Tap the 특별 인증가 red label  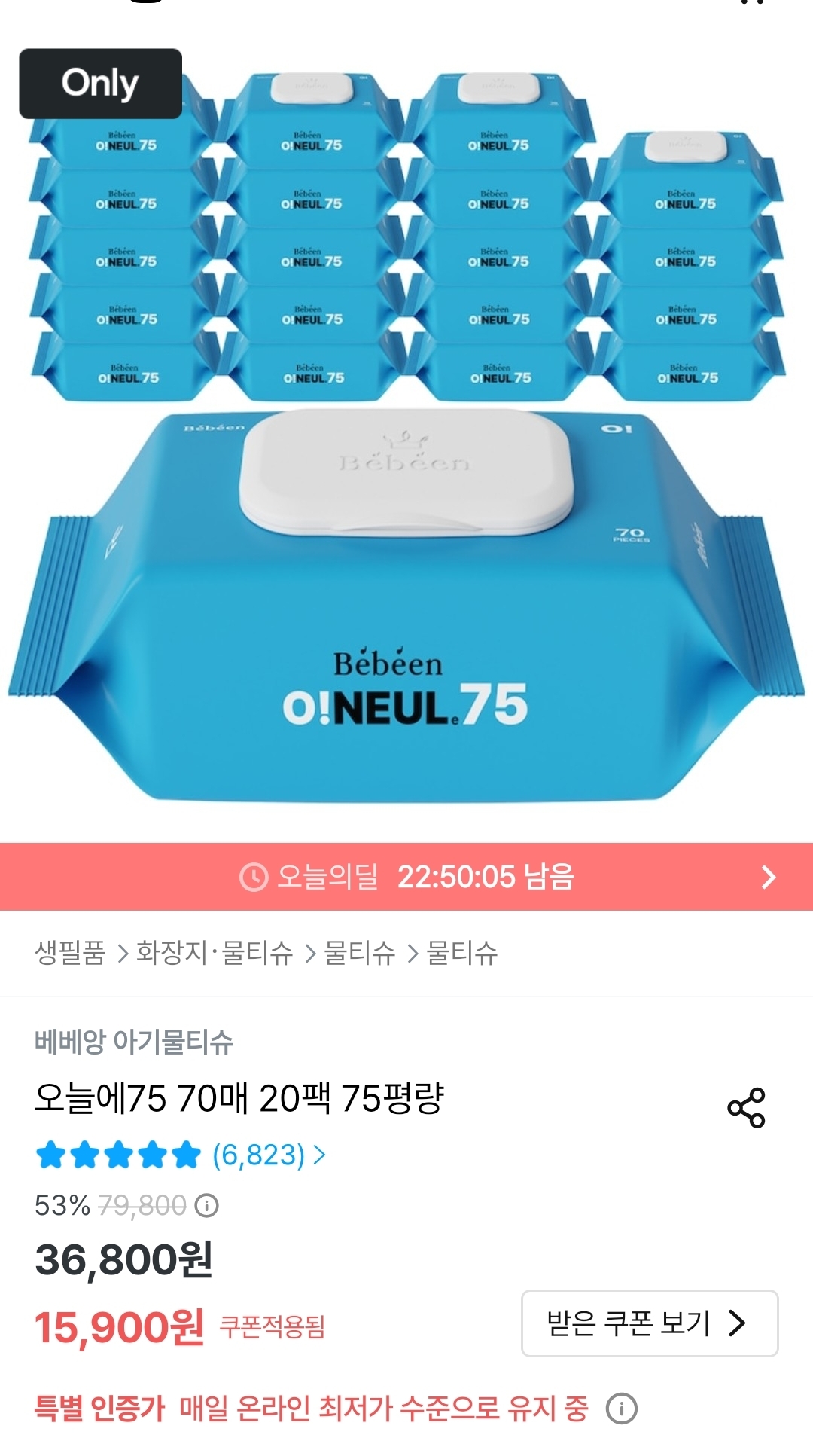[x=99, y=1409]
